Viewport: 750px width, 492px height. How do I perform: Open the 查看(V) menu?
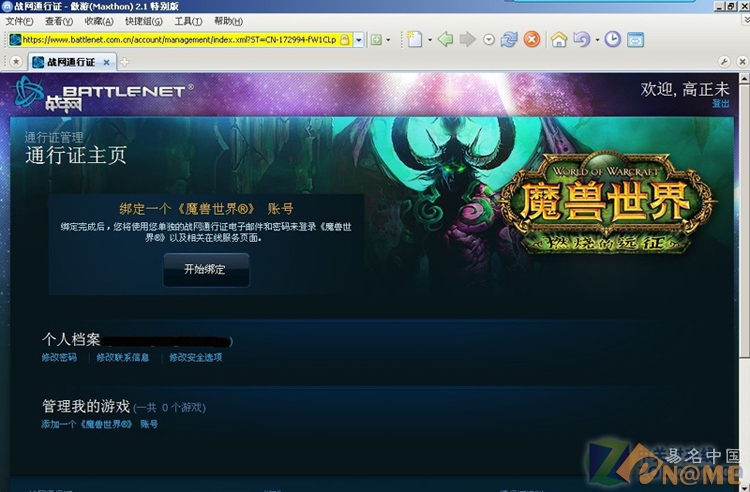pyautogui.click(x=59, y=22)
